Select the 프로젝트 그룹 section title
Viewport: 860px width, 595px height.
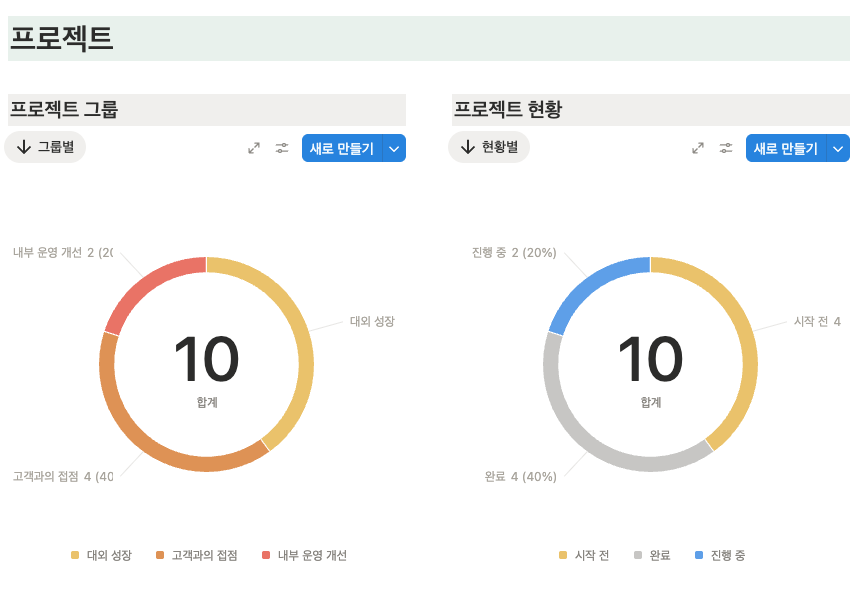tap(65, 110)
